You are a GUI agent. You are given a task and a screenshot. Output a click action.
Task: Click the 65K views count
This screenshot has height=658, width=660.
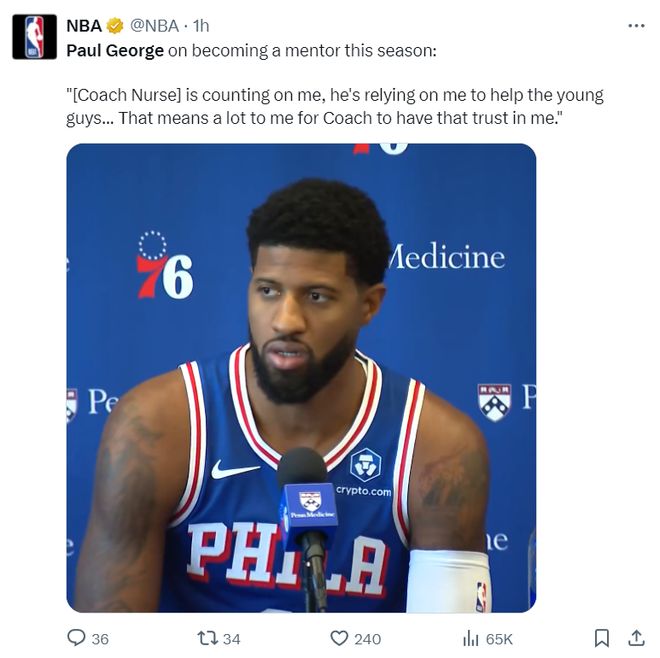click(499, 639)
